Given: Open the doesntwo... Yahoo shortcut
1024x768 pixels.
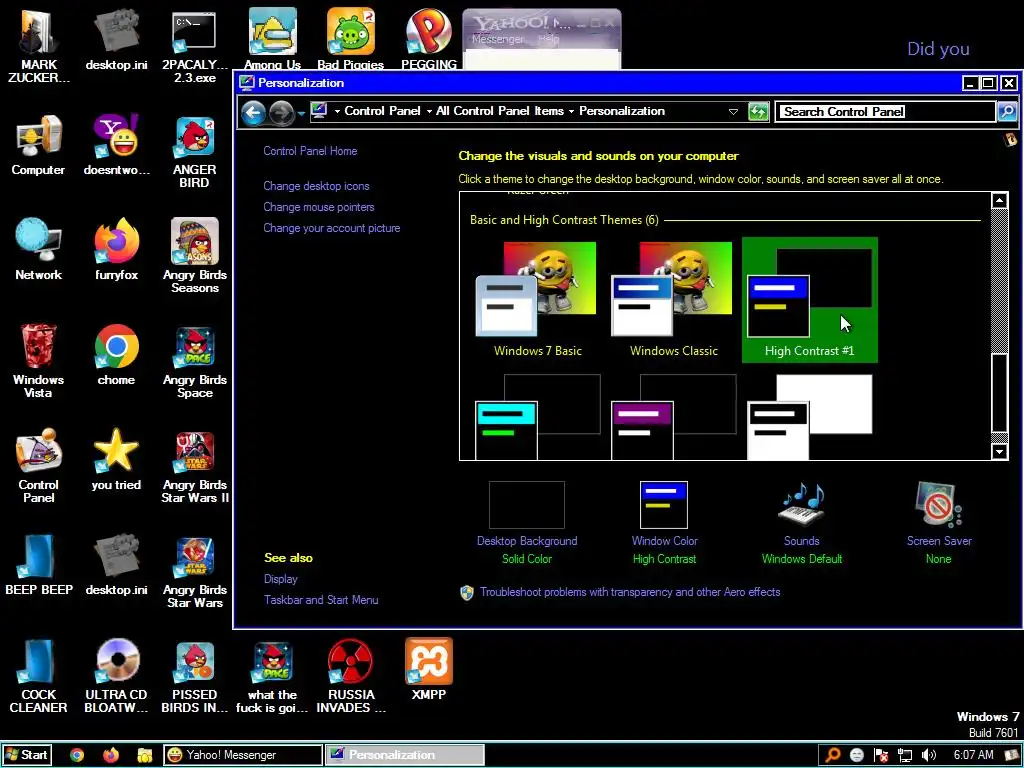Looking at the screenshot, I should point(116,145).
